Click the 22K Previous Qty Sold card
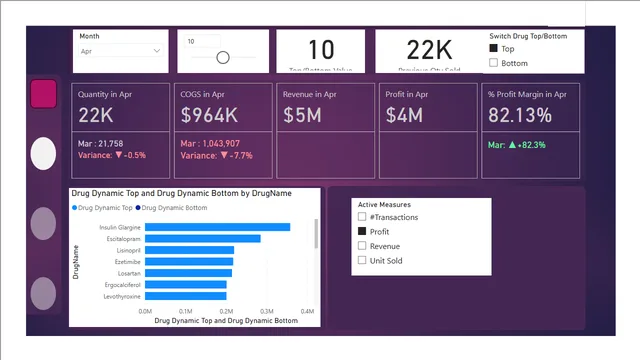 (429, 51)
